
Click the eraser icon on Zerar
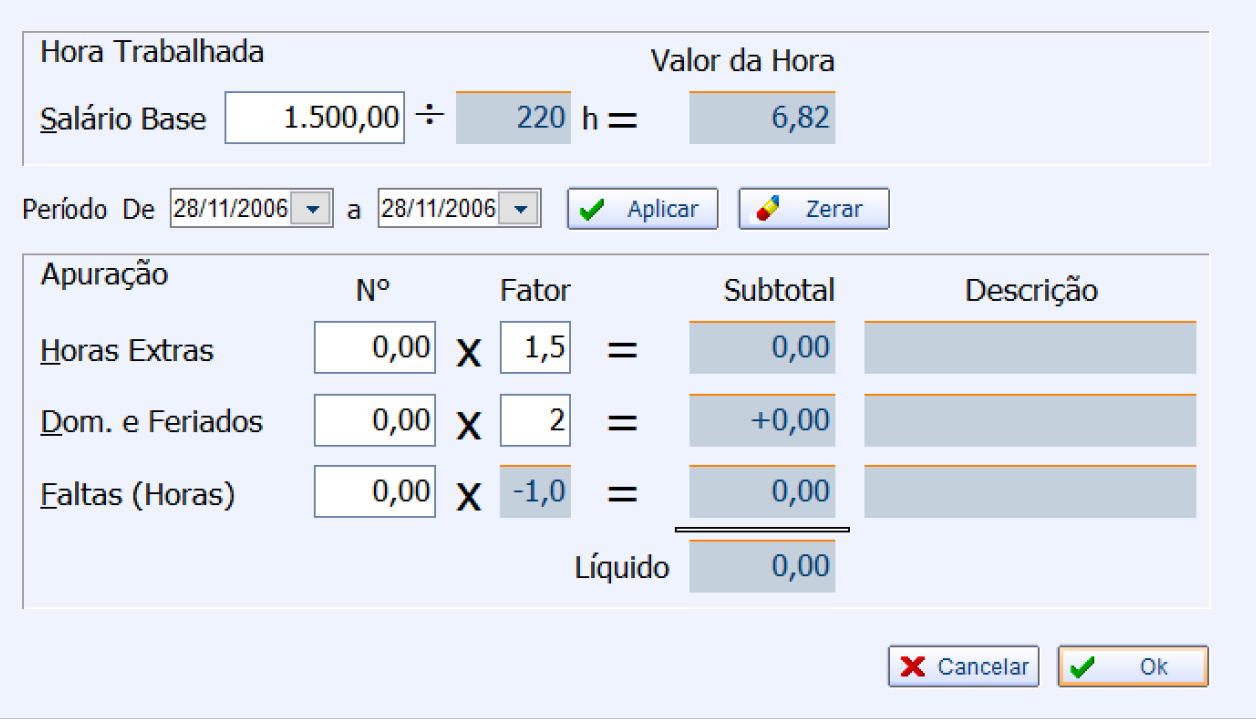coord(768,210)
